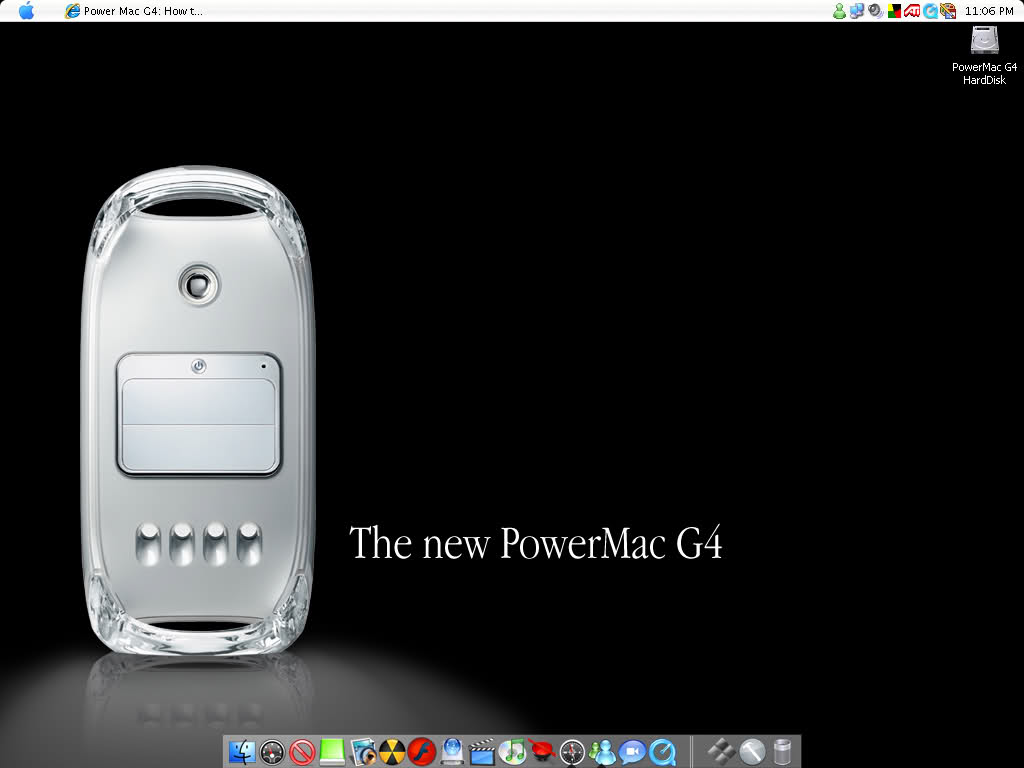Launch Finder from the dock
1024x768 pixels.
242,752
